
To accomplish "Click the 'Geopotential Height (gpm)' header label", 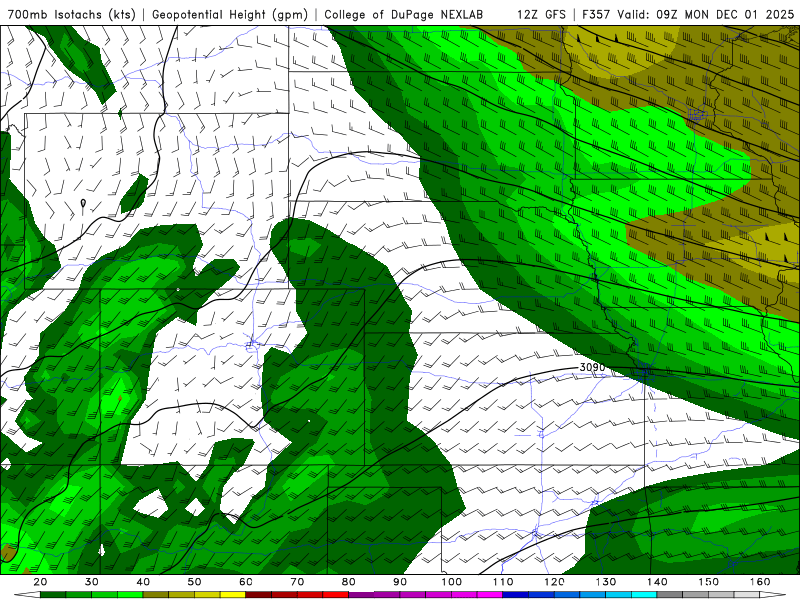I will coord(230,14).
